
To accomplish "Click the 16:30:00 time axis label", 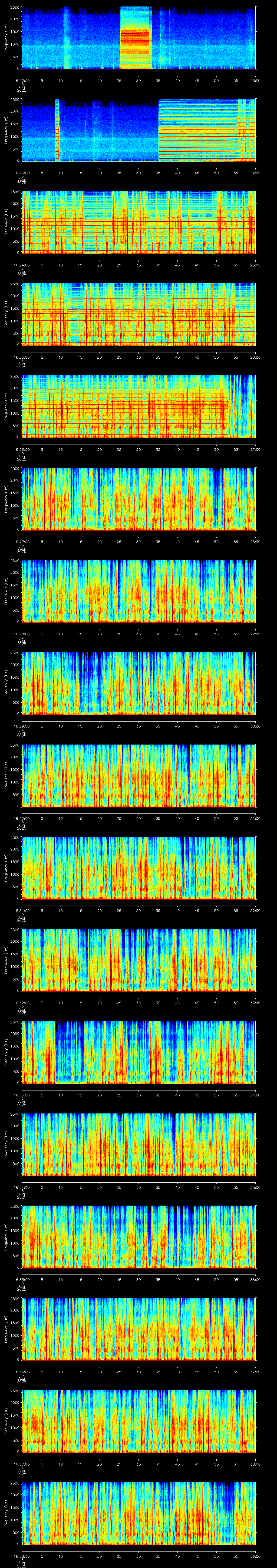I will (21, 818).
